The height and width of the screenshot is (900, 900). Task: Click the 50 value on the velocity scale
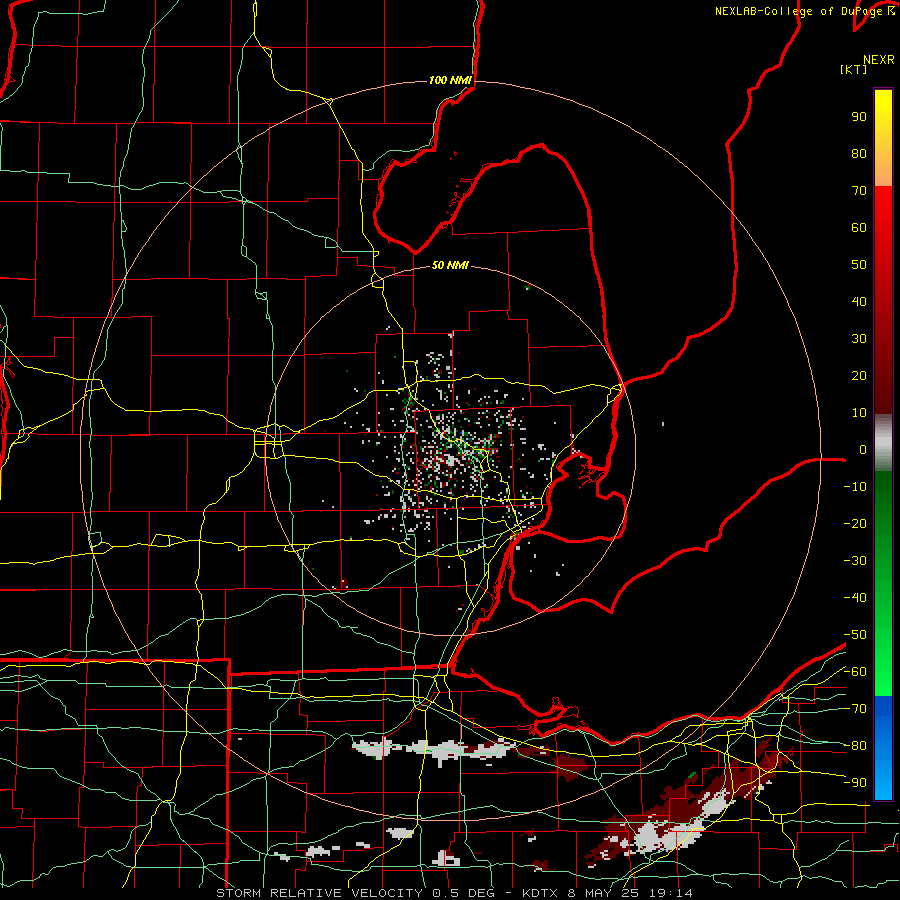859,265
